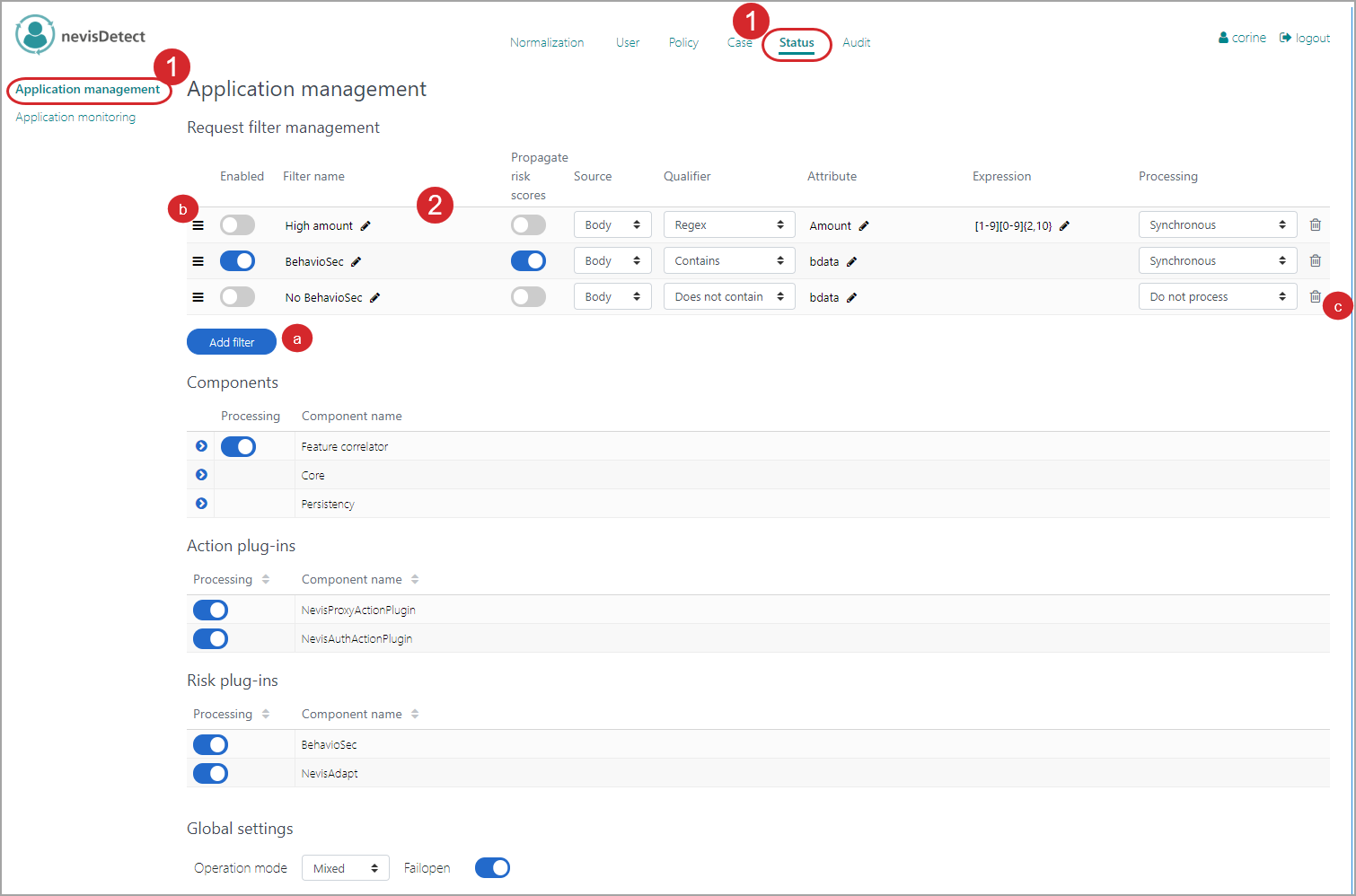Turn off Propagate risk scores for BehavioSec
Image resolution: width=1356 pixels, height=896 pixels.
pyautogui.click(x=528, y=261)
